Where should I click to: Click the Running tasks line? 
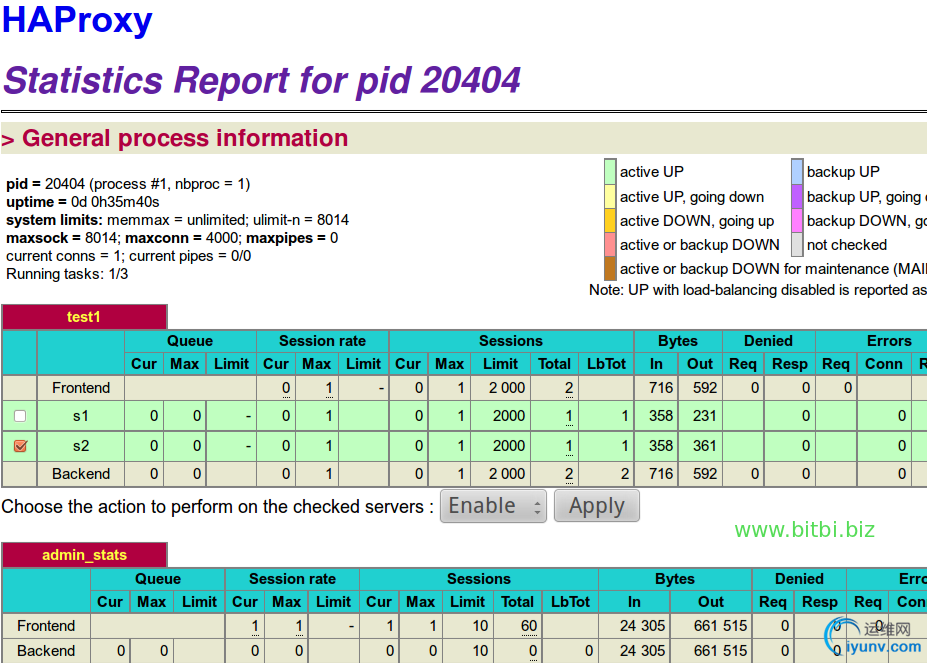pos(67,274)
